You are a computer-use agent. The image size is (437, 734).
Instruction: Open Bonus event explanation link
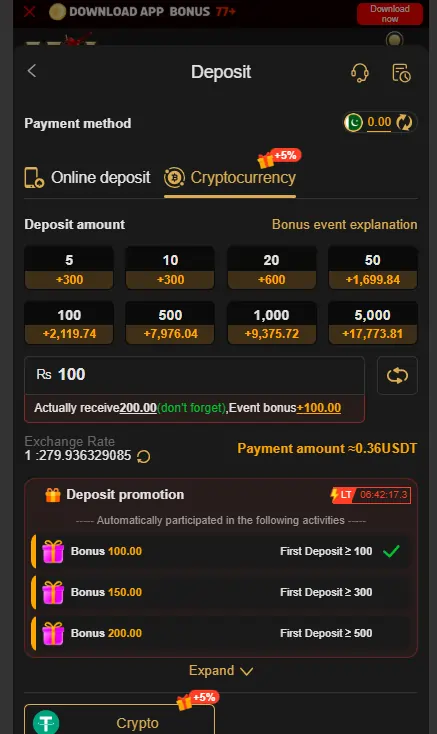344,224
